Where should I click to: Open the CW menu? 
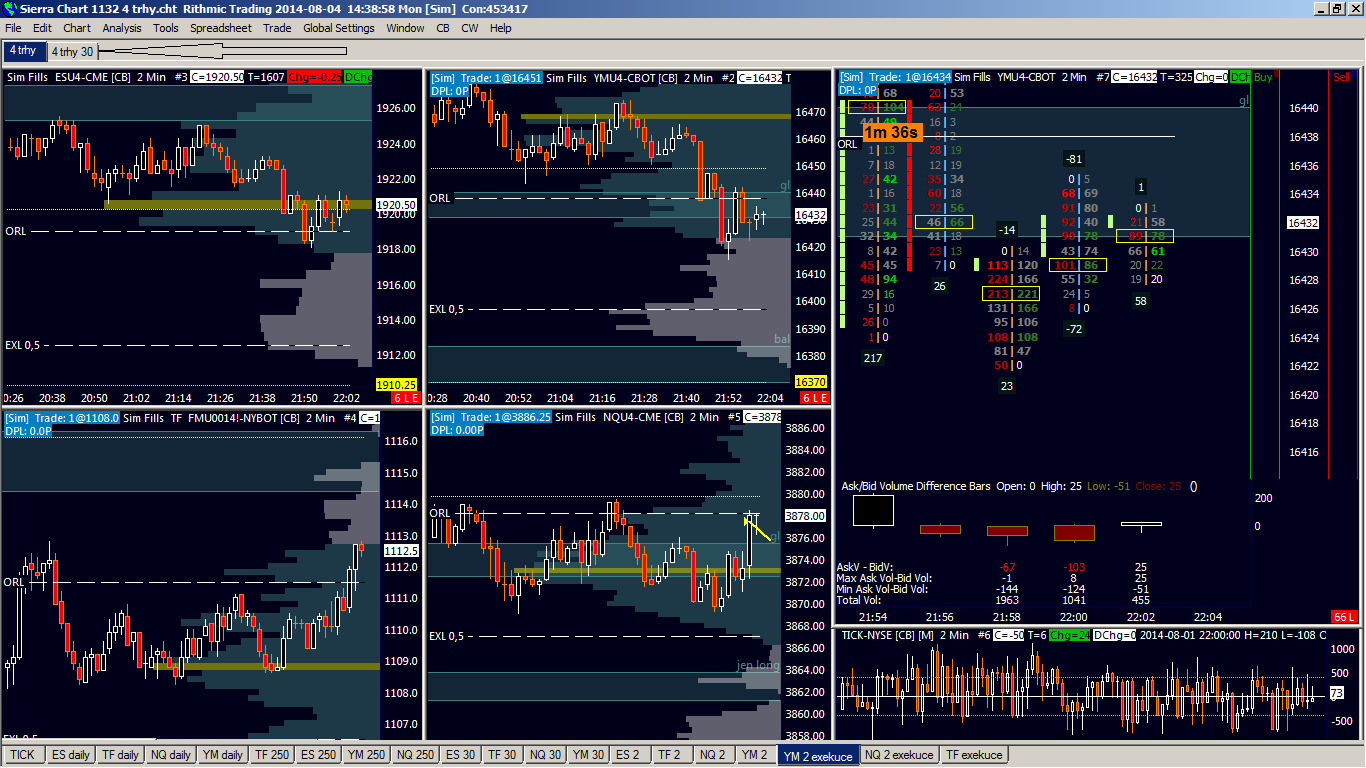tap(470, 28)
